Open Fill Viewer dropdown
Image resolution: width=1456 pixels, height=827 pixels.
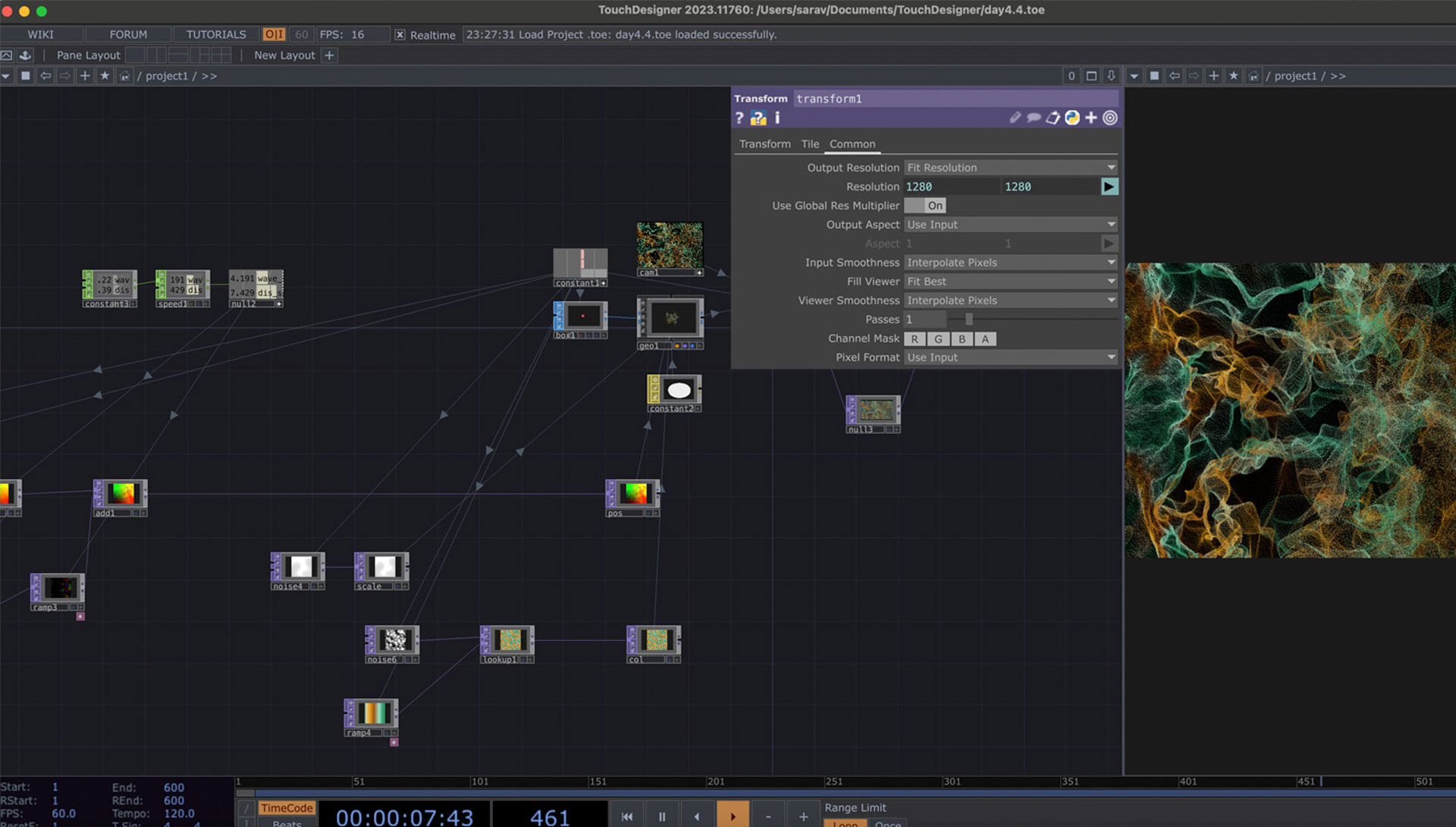1011,281
